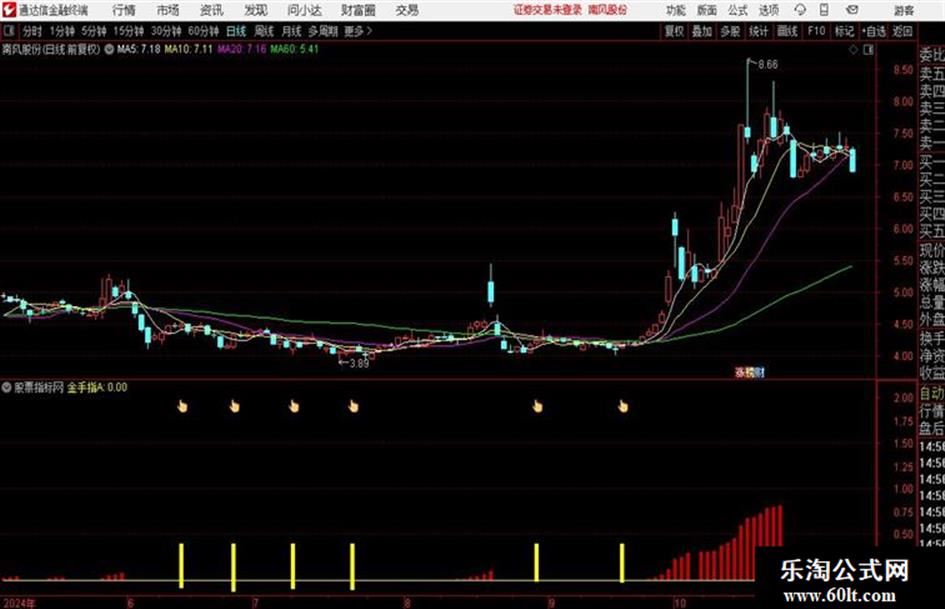Click the first golden finger signal icon
This screenshot has width=945, height=609.
pyautogui.click(x=182, y=406)
